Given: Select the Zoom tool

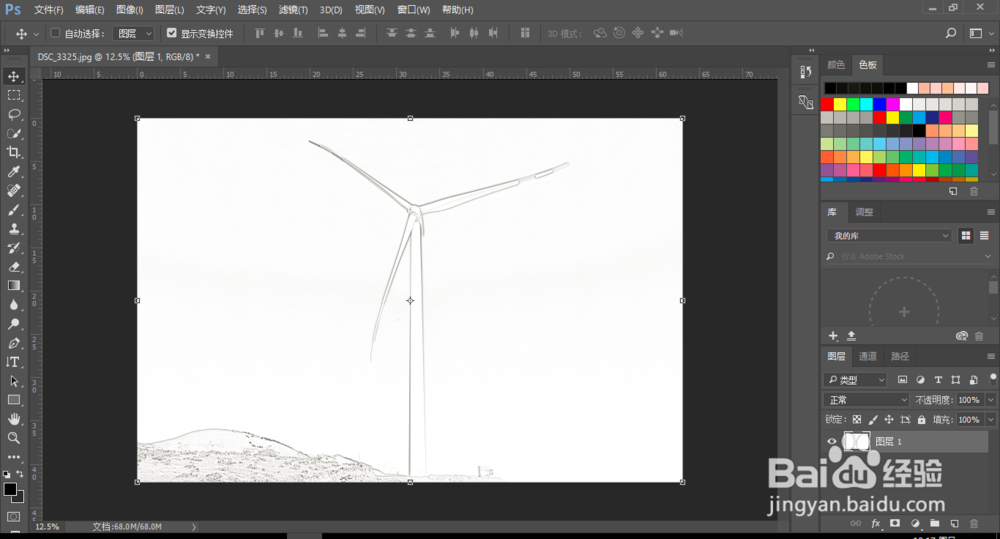Looking at the screenshot, I should 13,438.
